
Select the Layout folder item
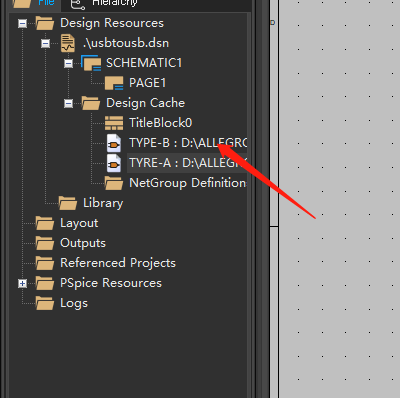[x=67, y=223]
